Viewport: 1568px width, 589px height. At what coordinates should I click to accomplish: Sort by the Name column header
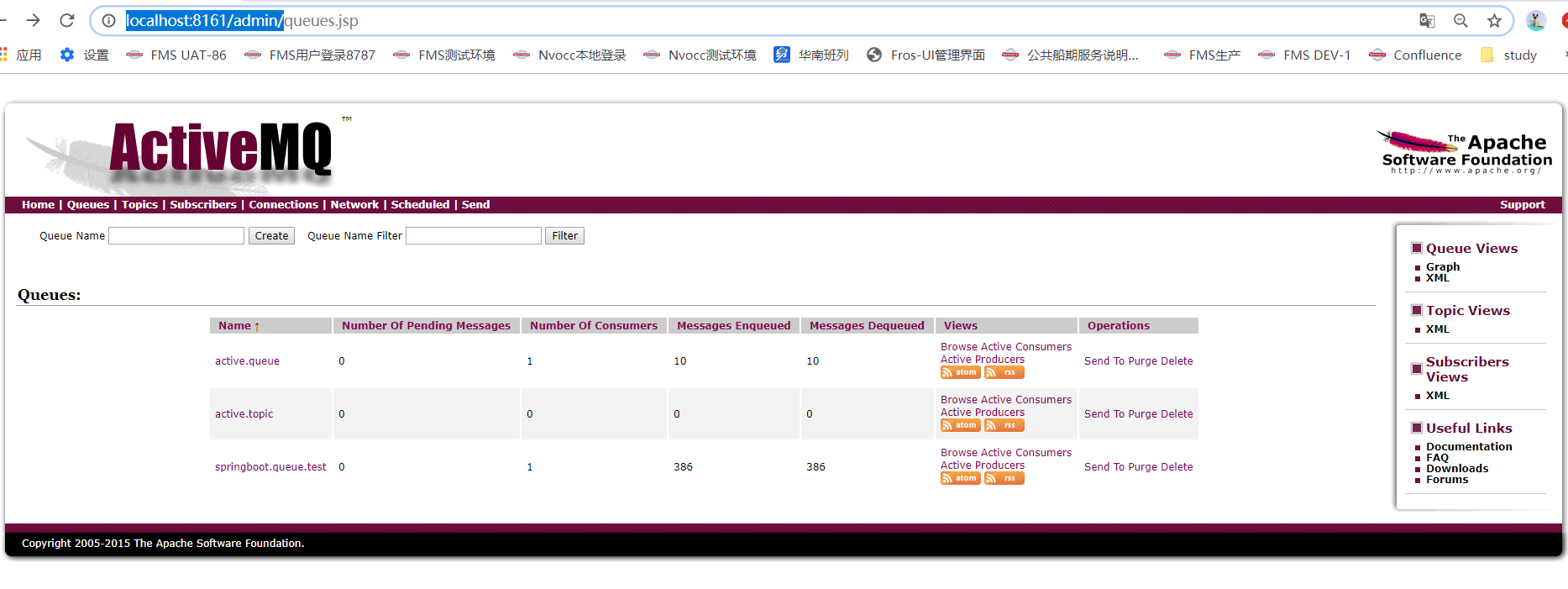click(239, 326)
